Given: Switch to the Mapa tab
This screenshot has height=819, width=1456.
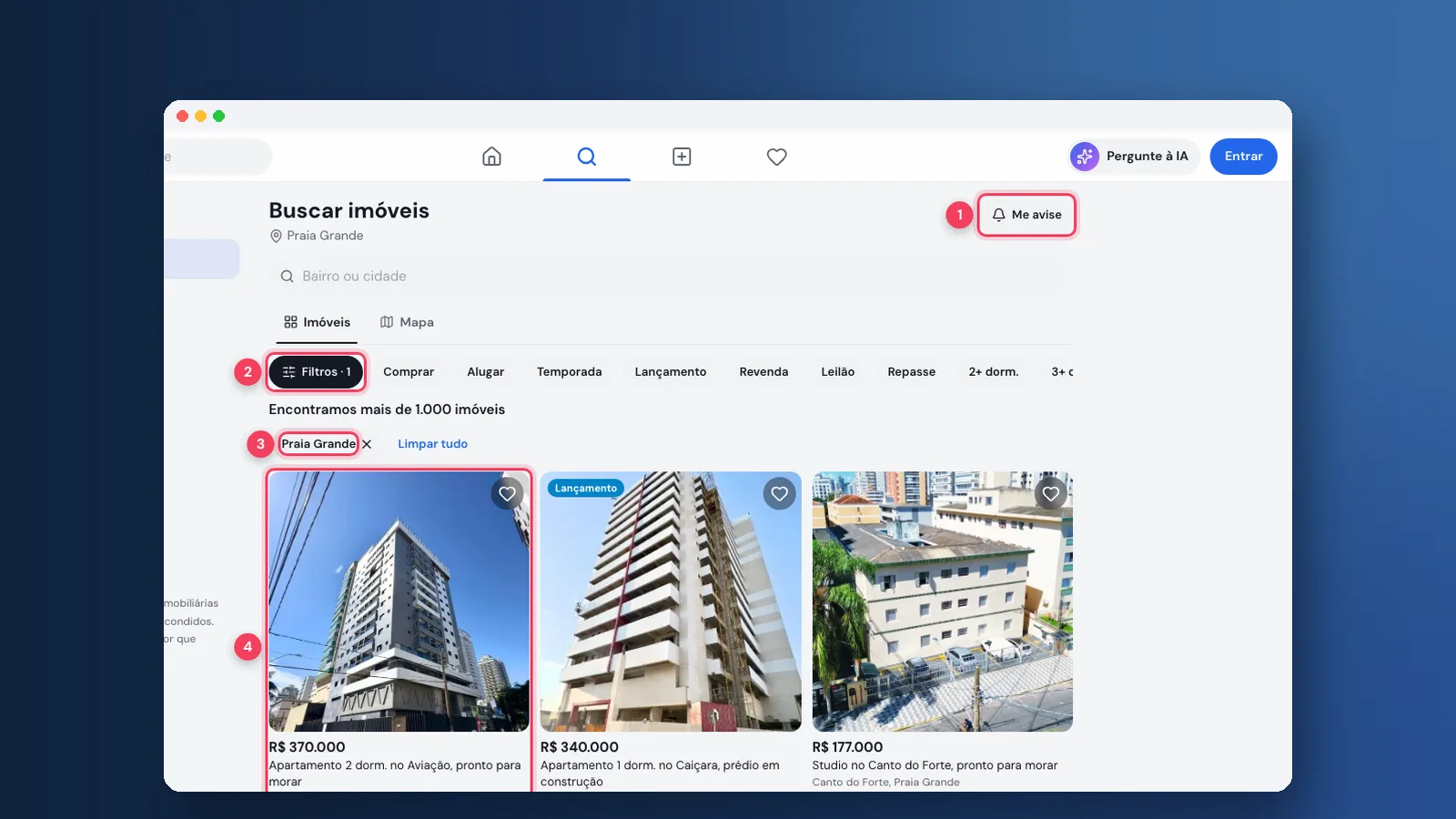Looking at the screenshot, I should click(x=407, y=322).
